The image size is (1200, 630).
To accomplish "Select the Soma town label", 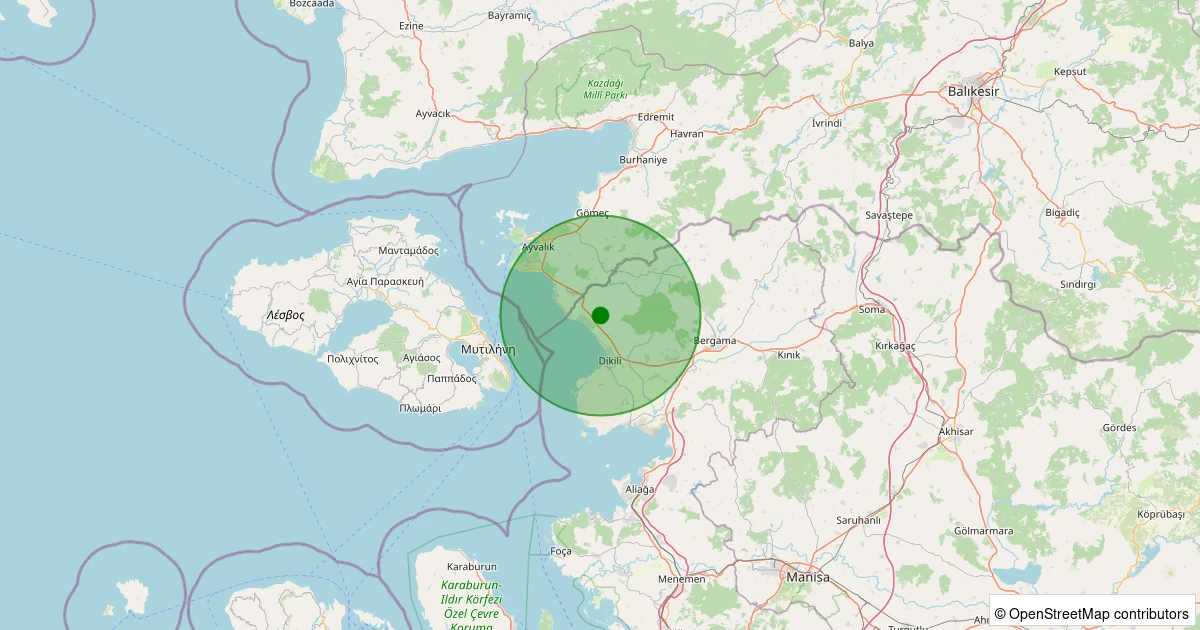I will (x=872, y=309).
